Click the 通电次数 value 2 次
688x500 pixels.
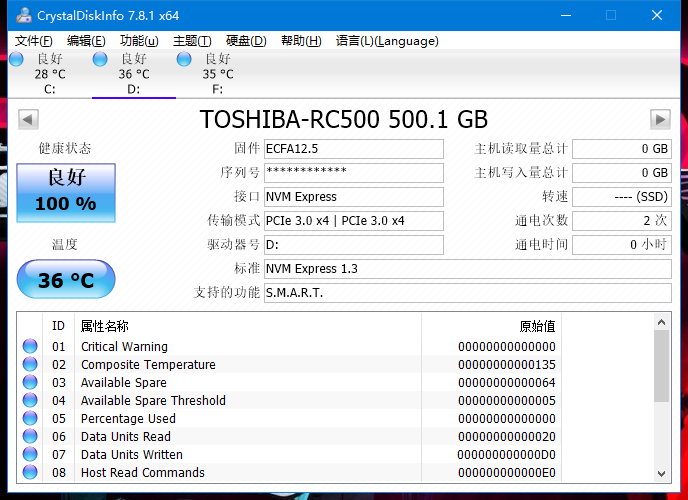click(x=622, y=221)
